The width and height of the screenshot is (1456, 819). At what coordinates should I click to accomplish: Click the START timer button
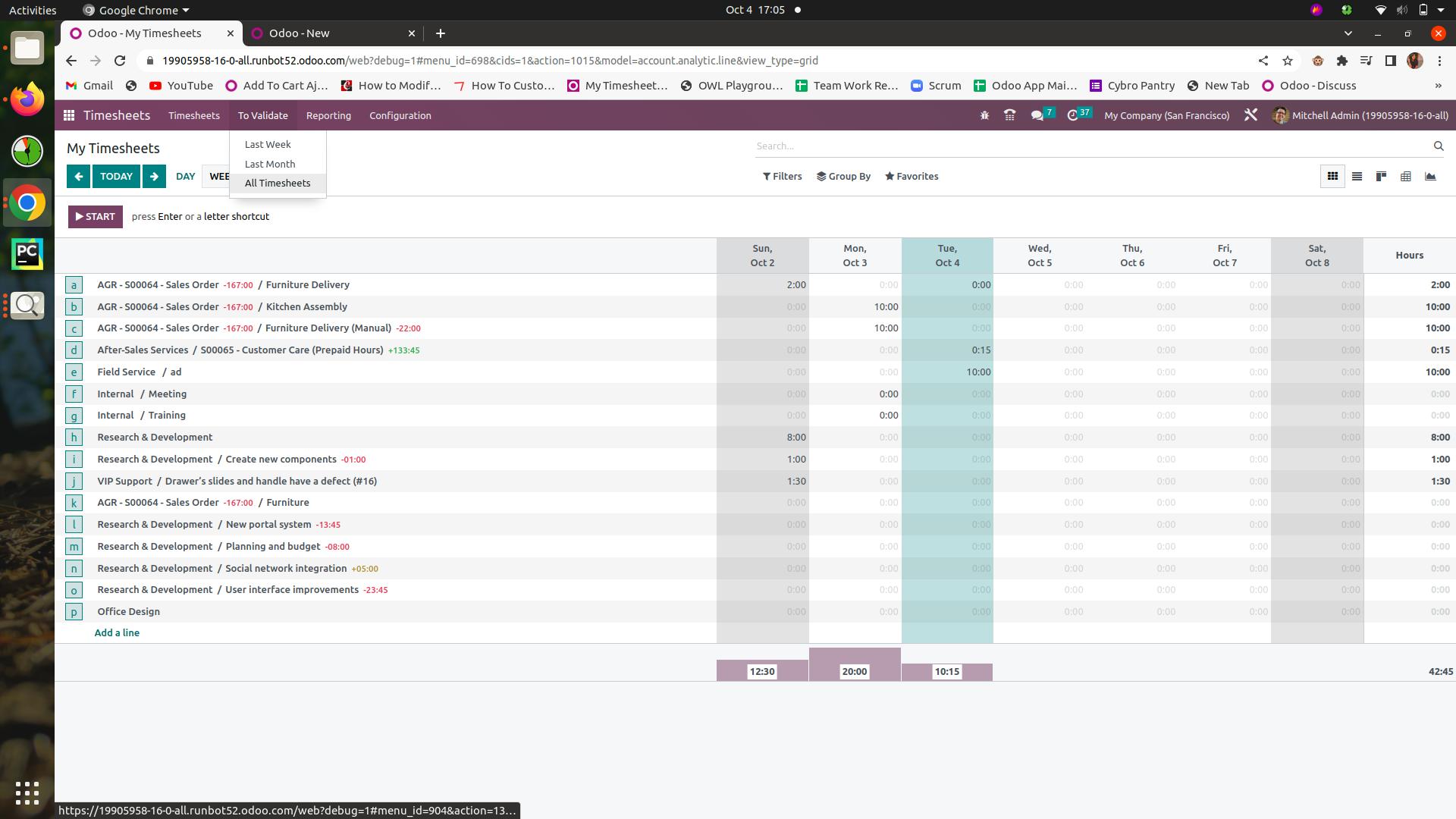pyautogui.click(x=95, y=216)
